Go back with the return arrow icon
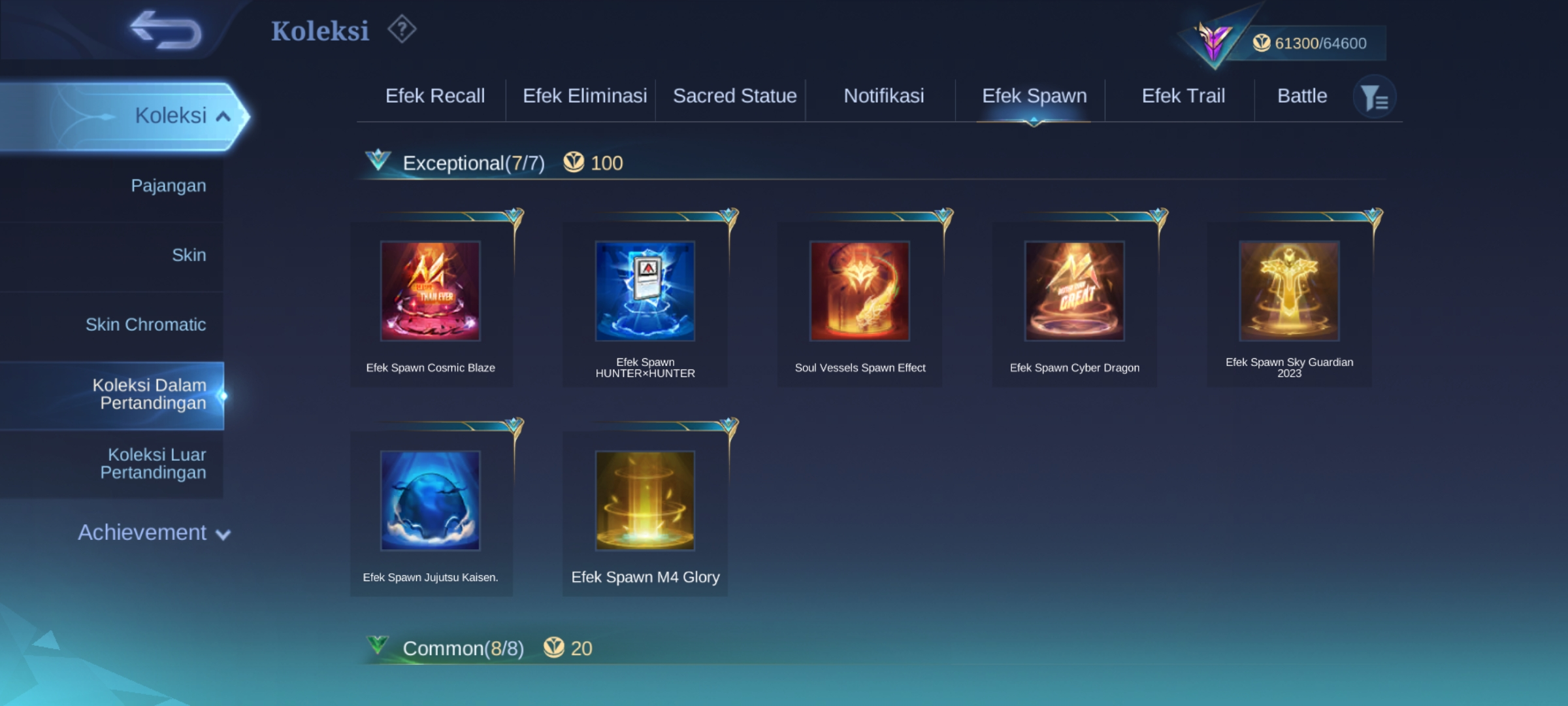 pos(166,30)
